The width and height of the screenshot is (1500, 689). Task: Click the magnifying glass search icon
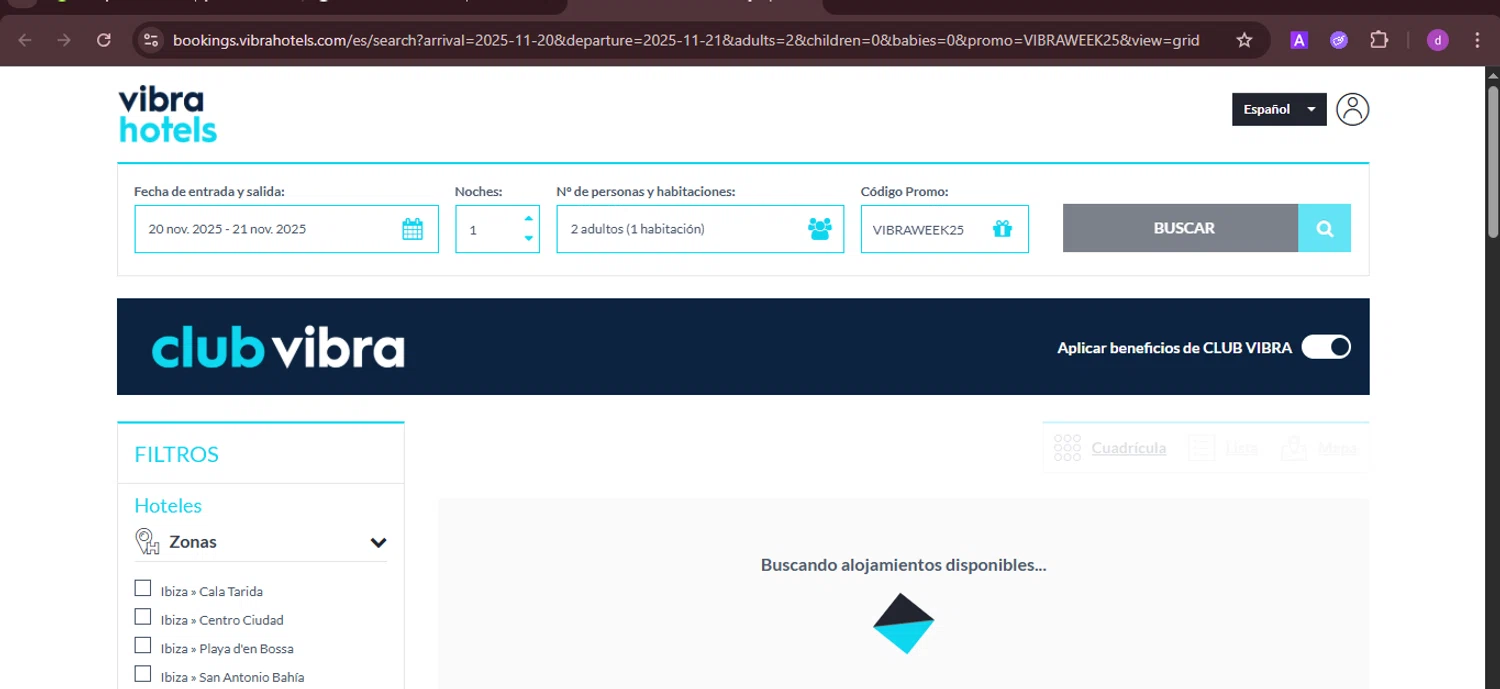[1325, 228]
